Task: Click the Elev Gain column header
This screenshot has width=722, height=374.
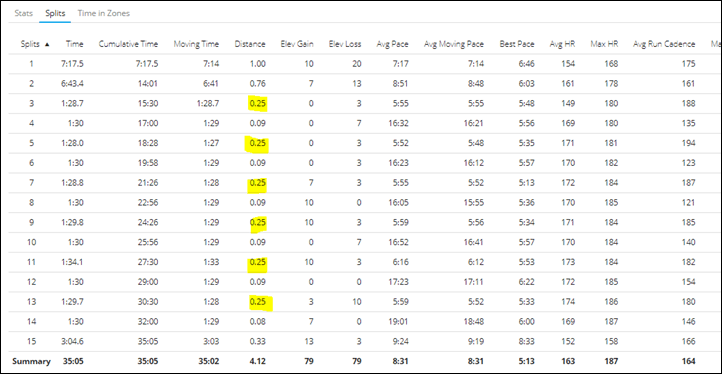Action: 297,44
